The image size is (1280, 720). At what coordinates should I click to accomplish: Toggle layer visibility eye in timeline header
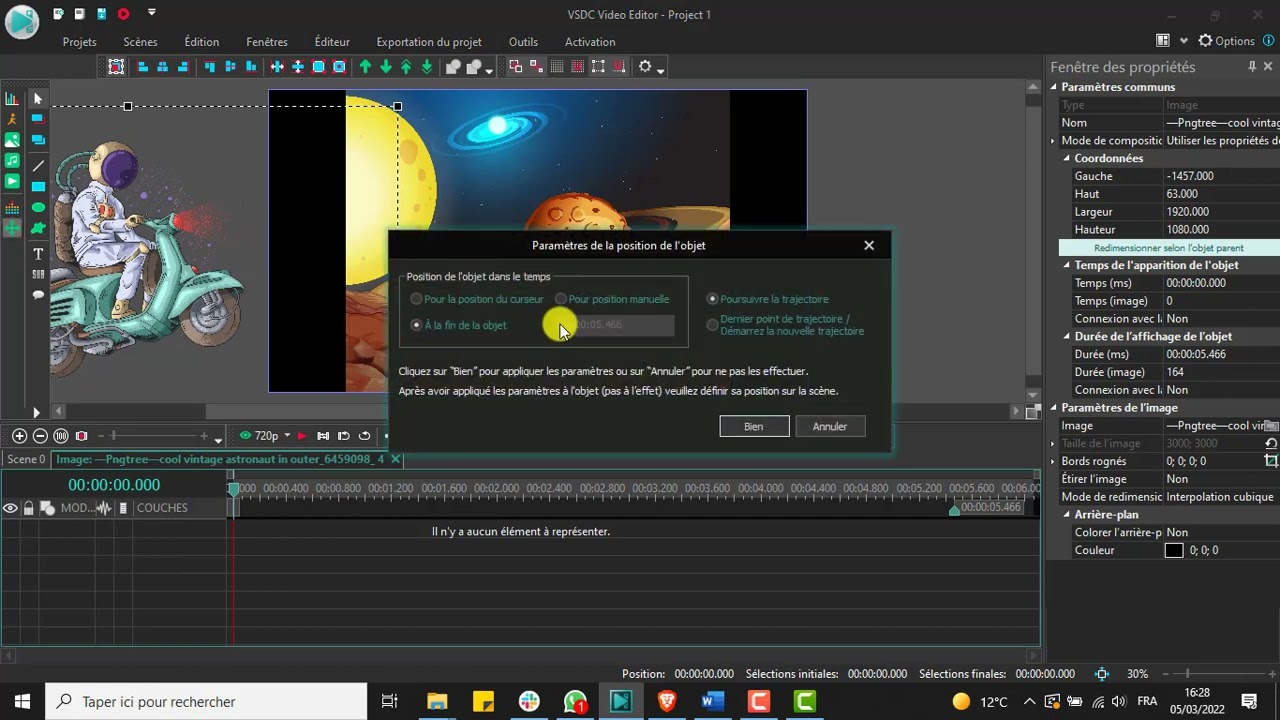click(10, 508)
